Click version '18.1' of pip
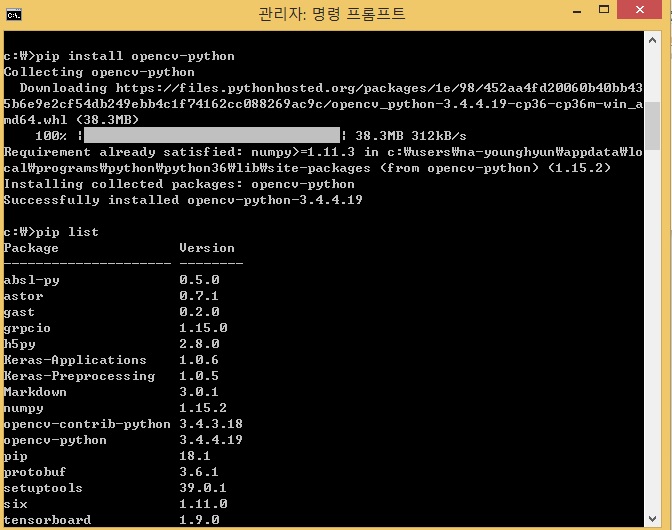 point(195,456)
